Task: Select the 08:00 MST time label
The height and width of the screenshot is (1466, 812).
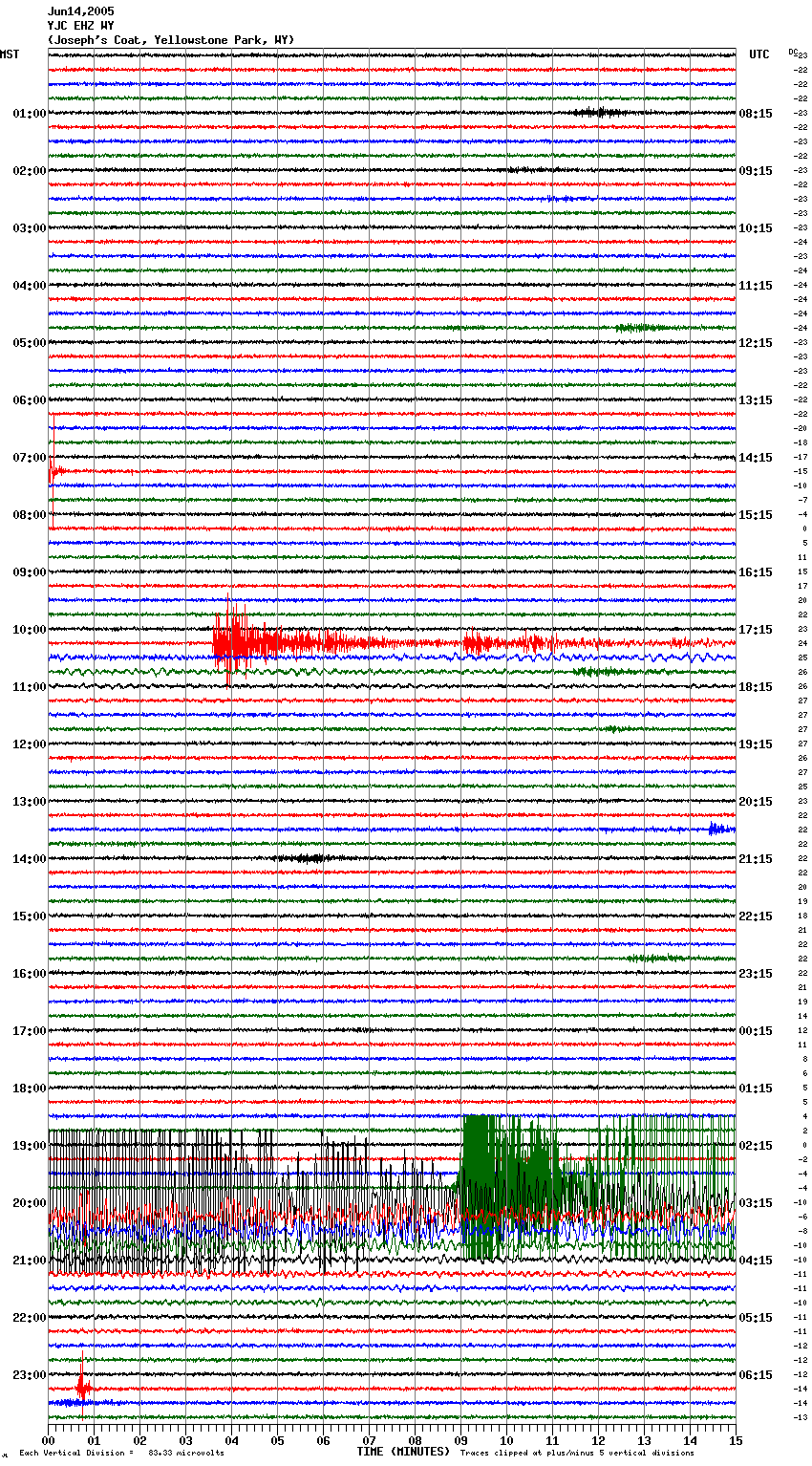Action: 30,515
